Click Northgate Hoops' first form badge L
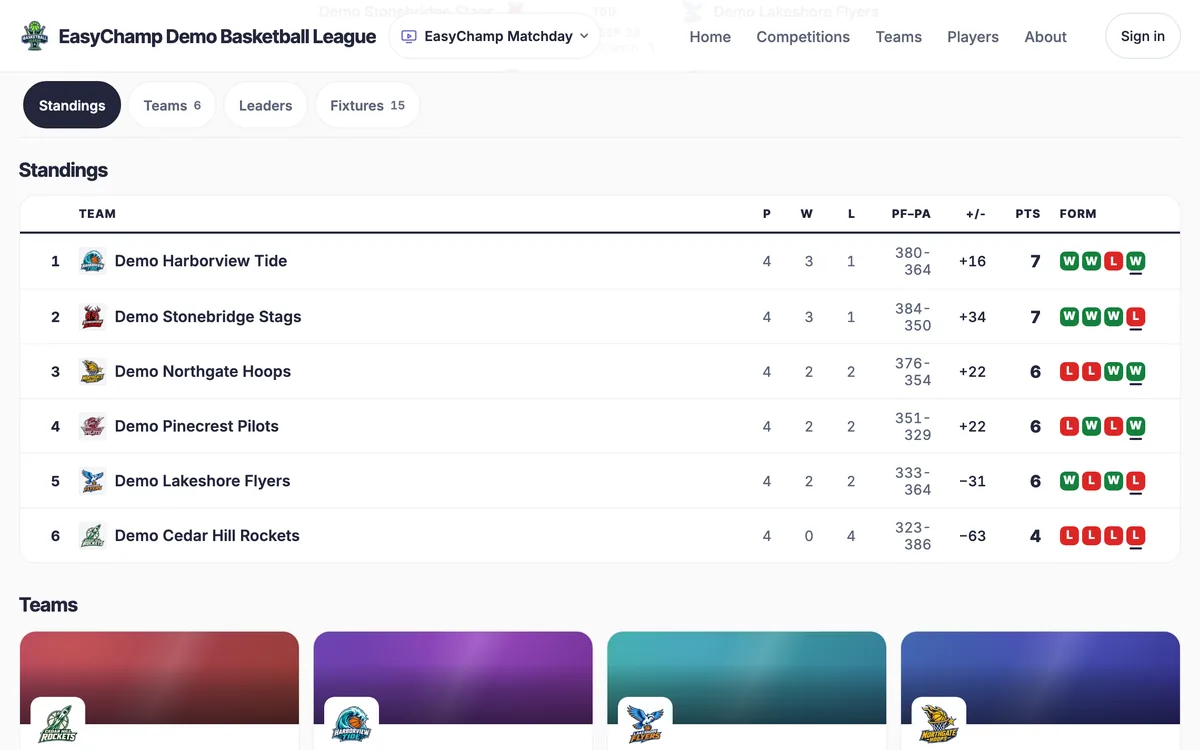Image resolution: width=1200 pixels, height=750 pixels. tap(1069, 371)
